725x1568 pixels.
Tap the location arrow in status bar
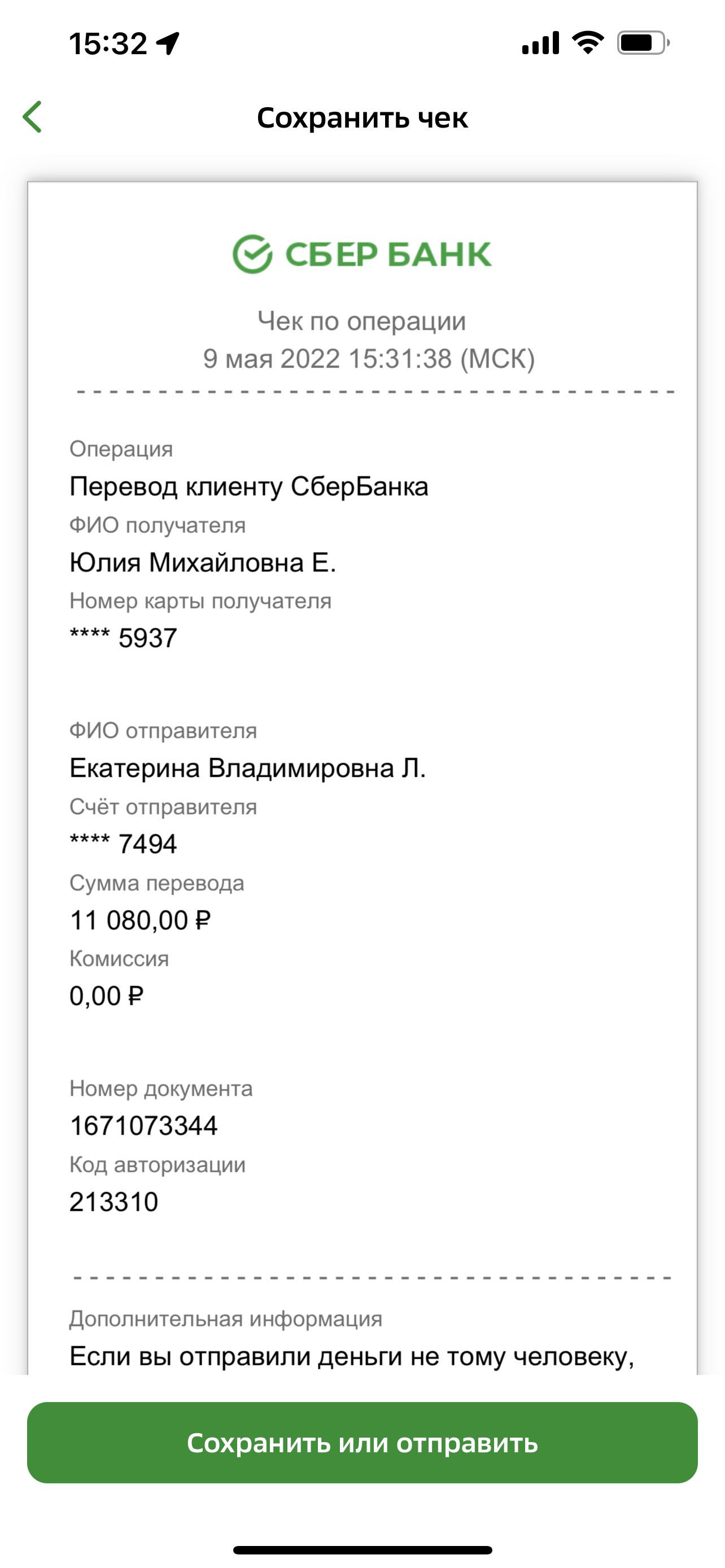pos(168,43)
